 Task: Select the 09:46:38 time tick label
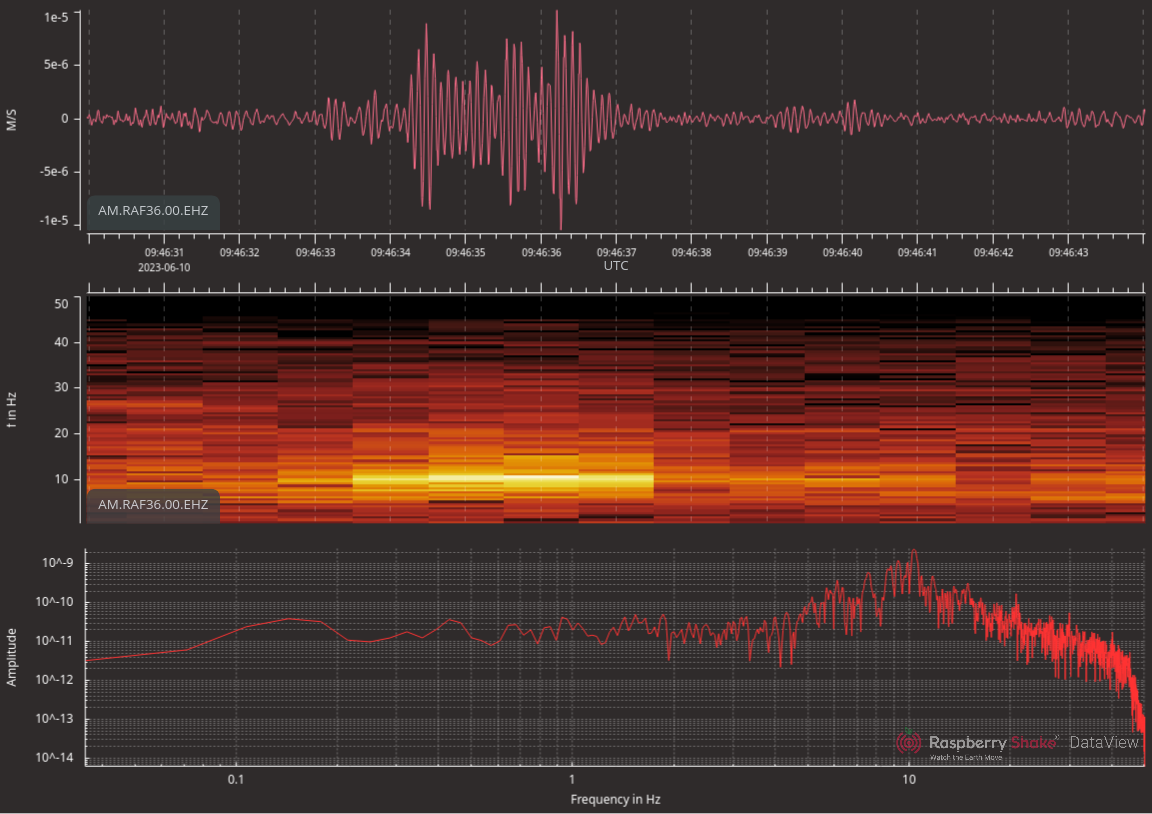point(691,253)
